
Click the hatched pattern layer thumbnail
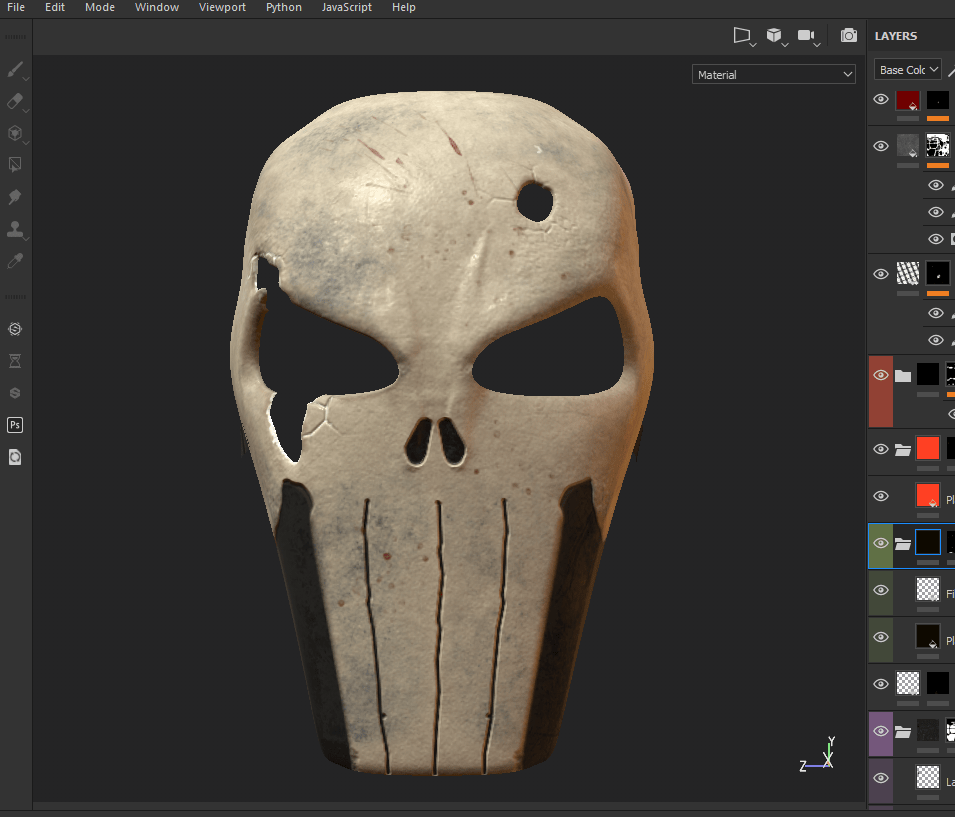point(908,272)
